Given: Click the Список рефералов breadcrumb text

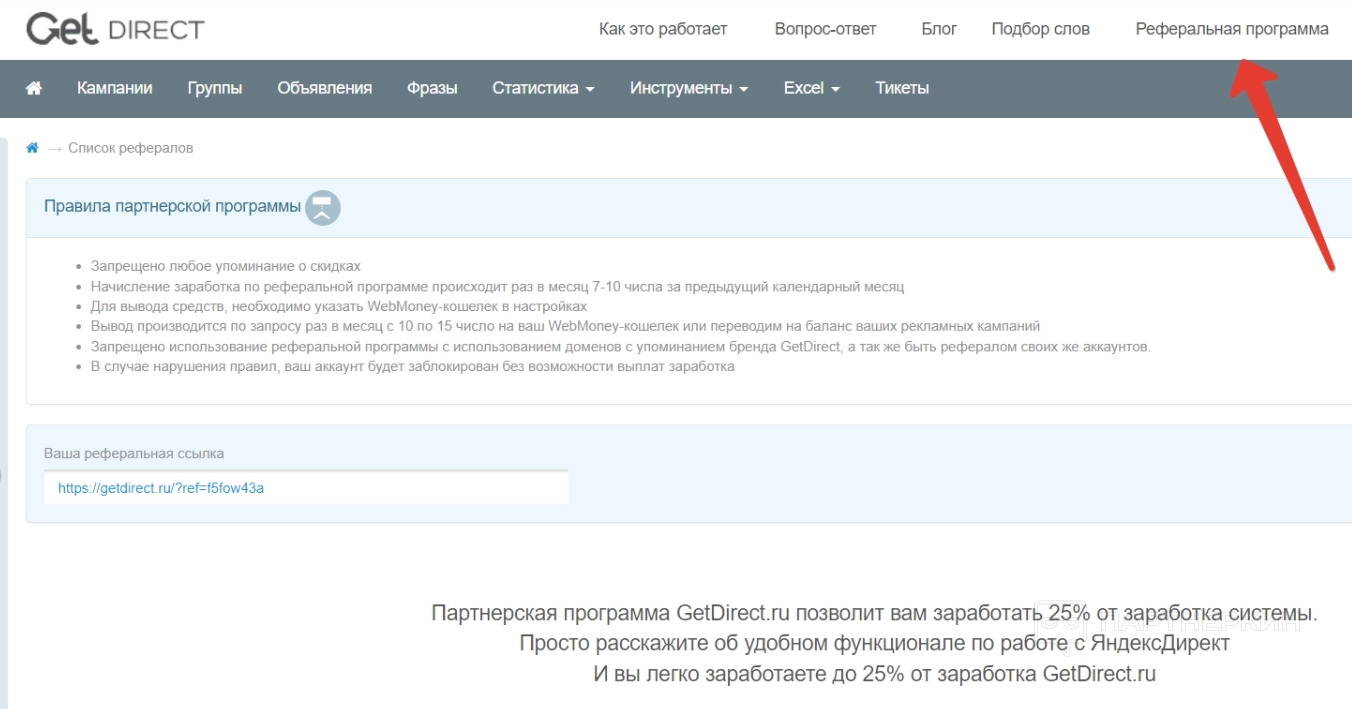Looking at the screenshot, I should [x=131, y=148].
